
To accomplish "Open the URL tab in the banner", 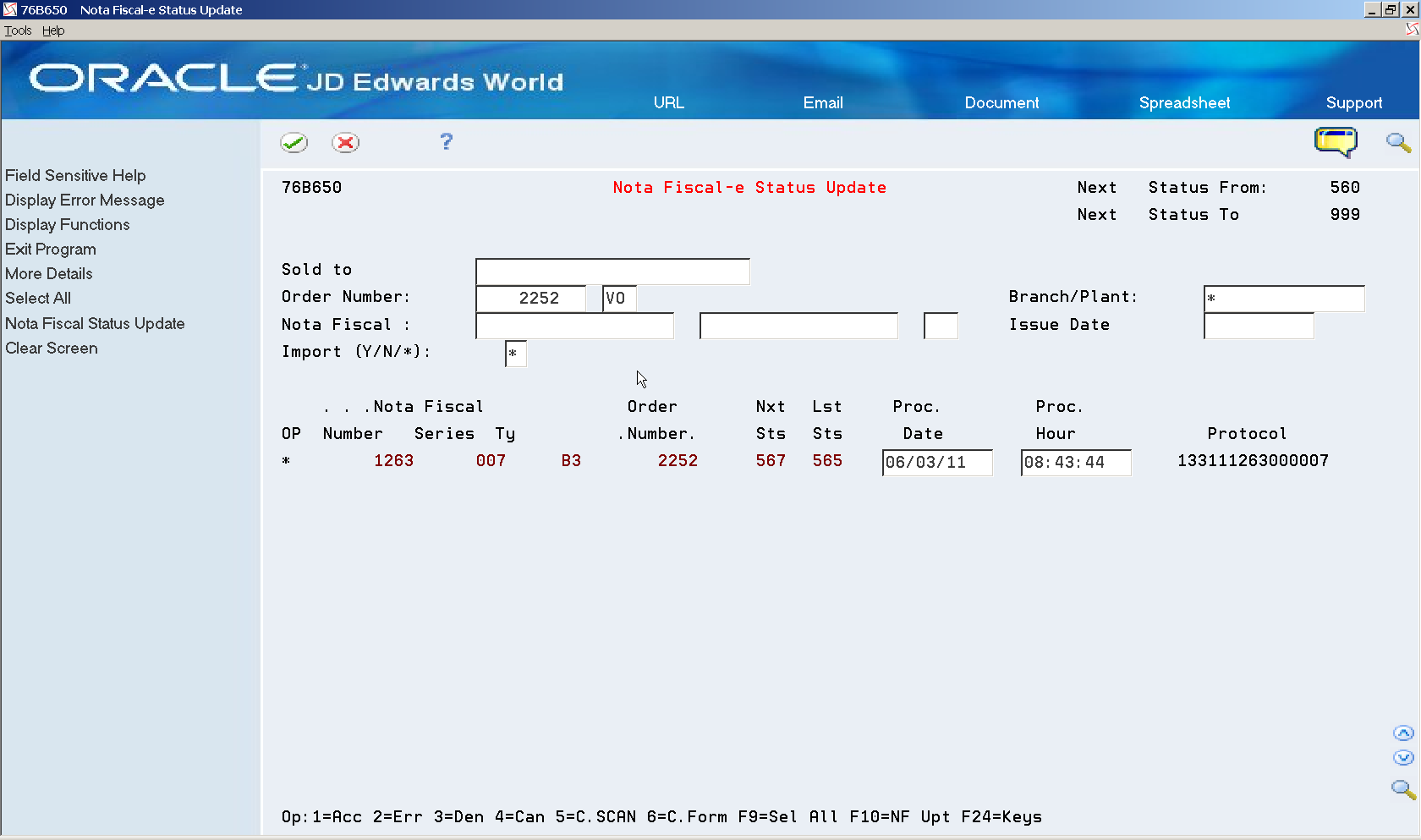I will click(x=668, y=102).
